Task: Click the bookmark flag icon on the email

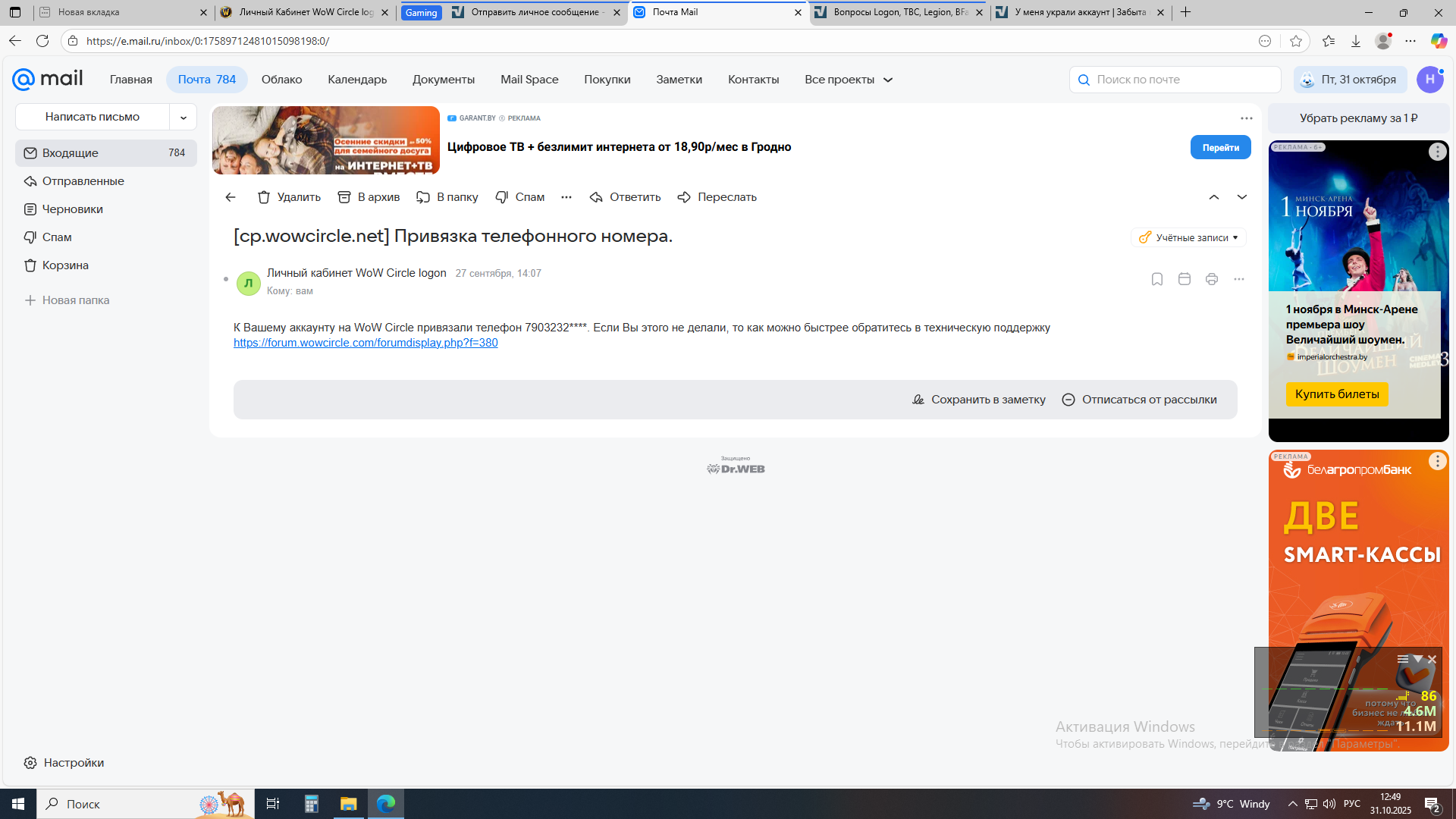Action: (1157, 279)
